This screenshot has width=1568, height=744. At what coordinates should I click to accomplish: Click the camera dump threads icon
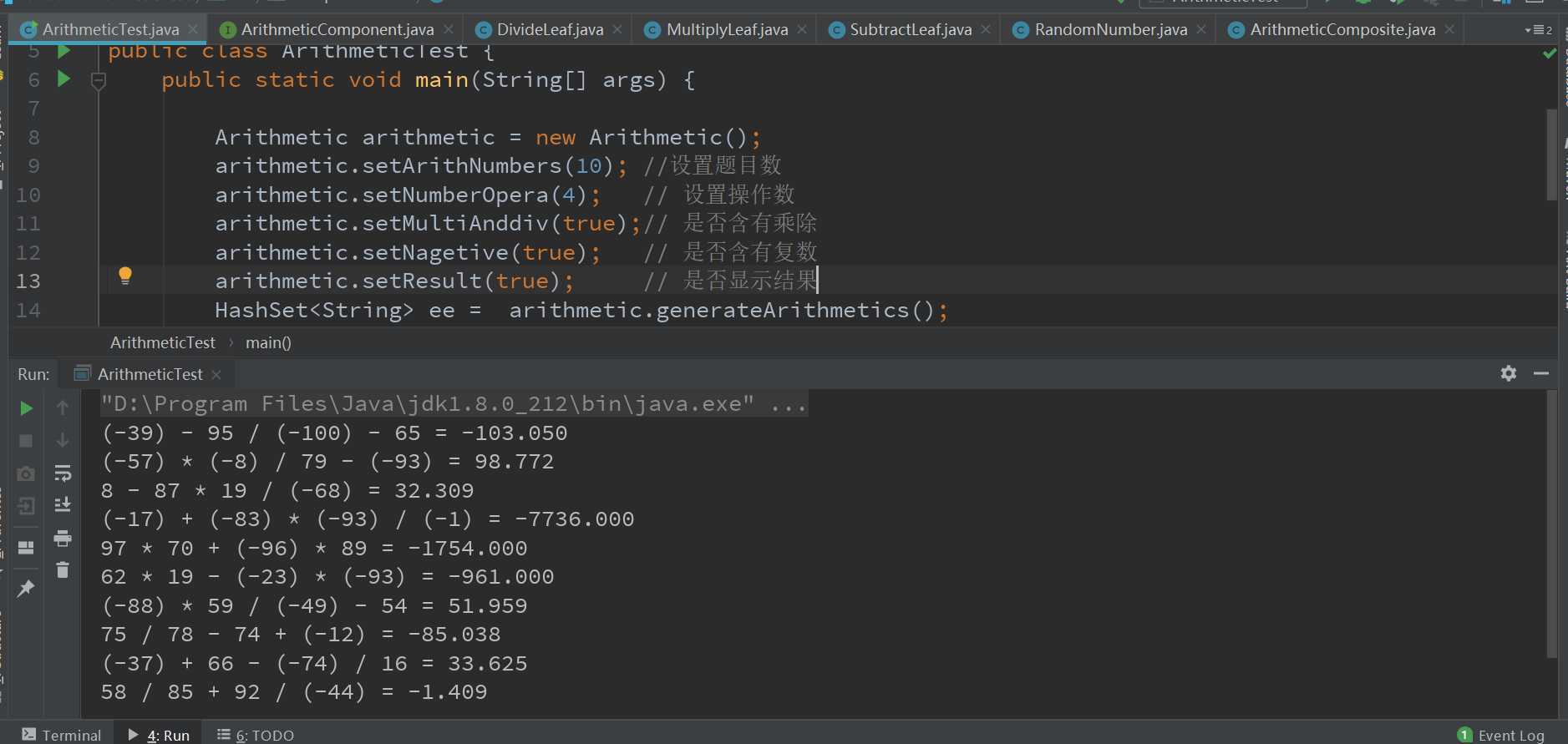26,473
